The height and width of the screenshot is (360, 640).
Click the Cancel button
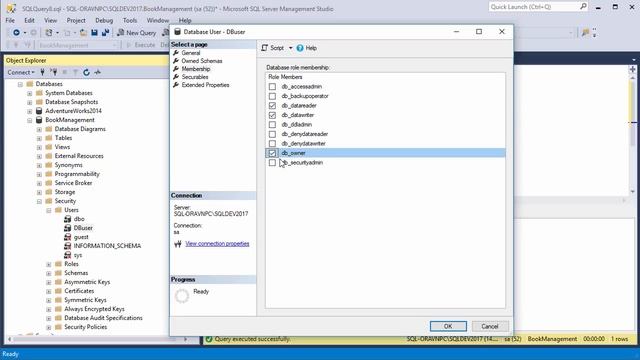[490, 326]
